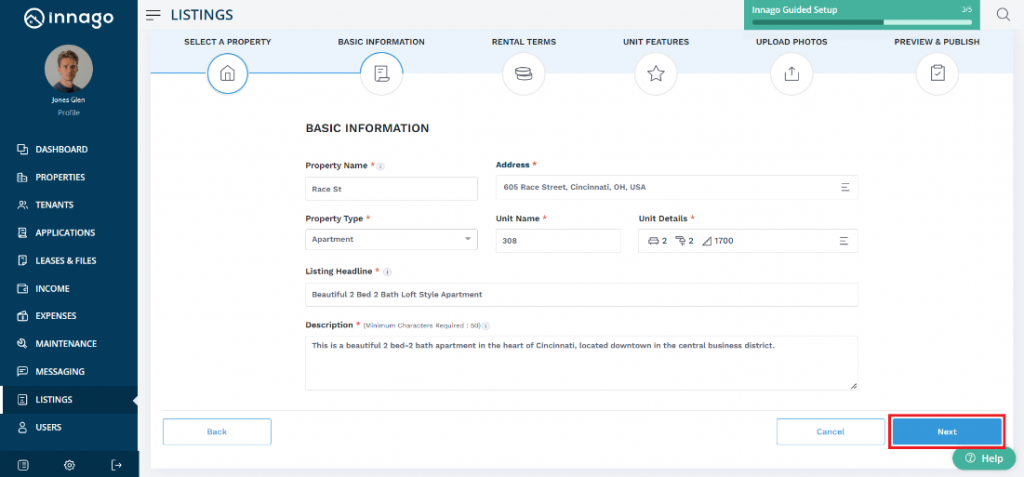Click the Unit Features step label
This screenshot has width=1024, height=477.
[656, 42]
